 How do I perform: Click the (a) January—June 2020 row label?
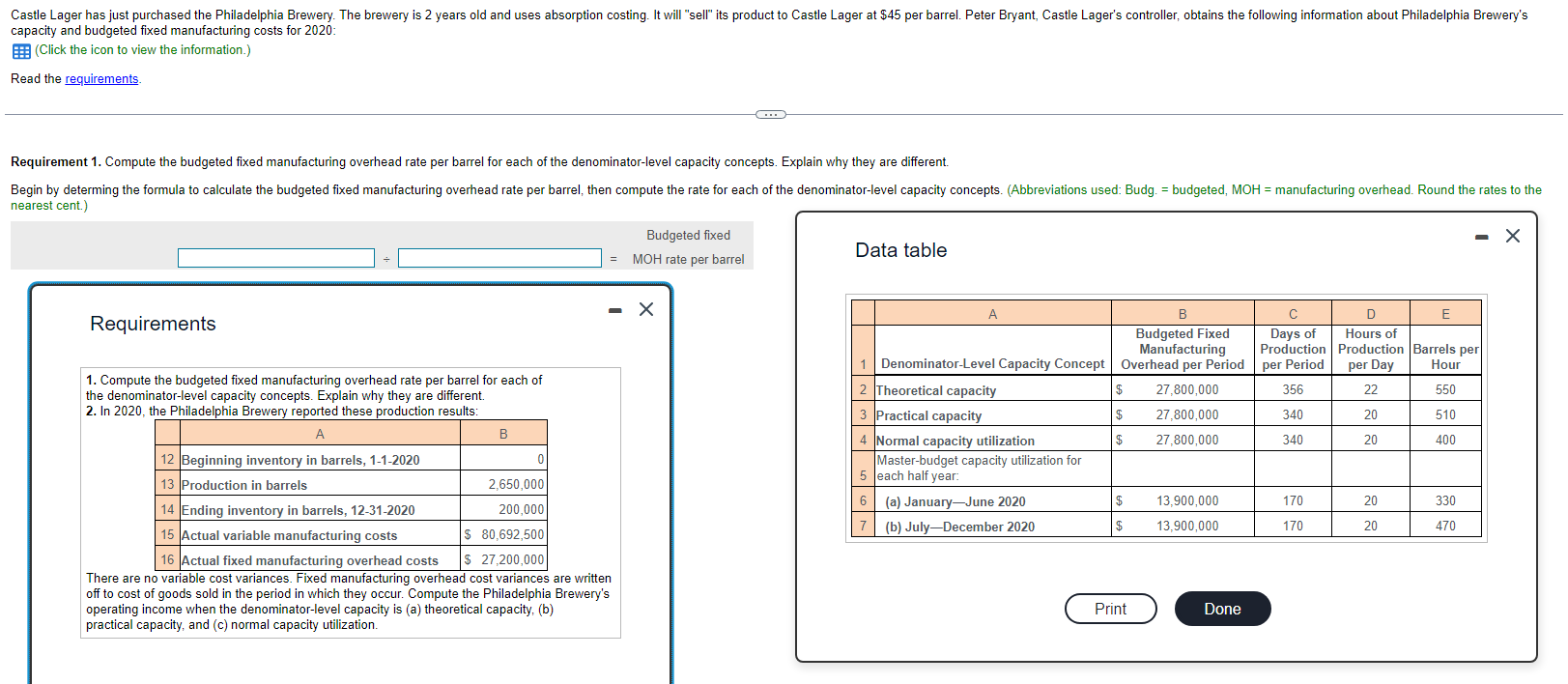pos(955,501)
